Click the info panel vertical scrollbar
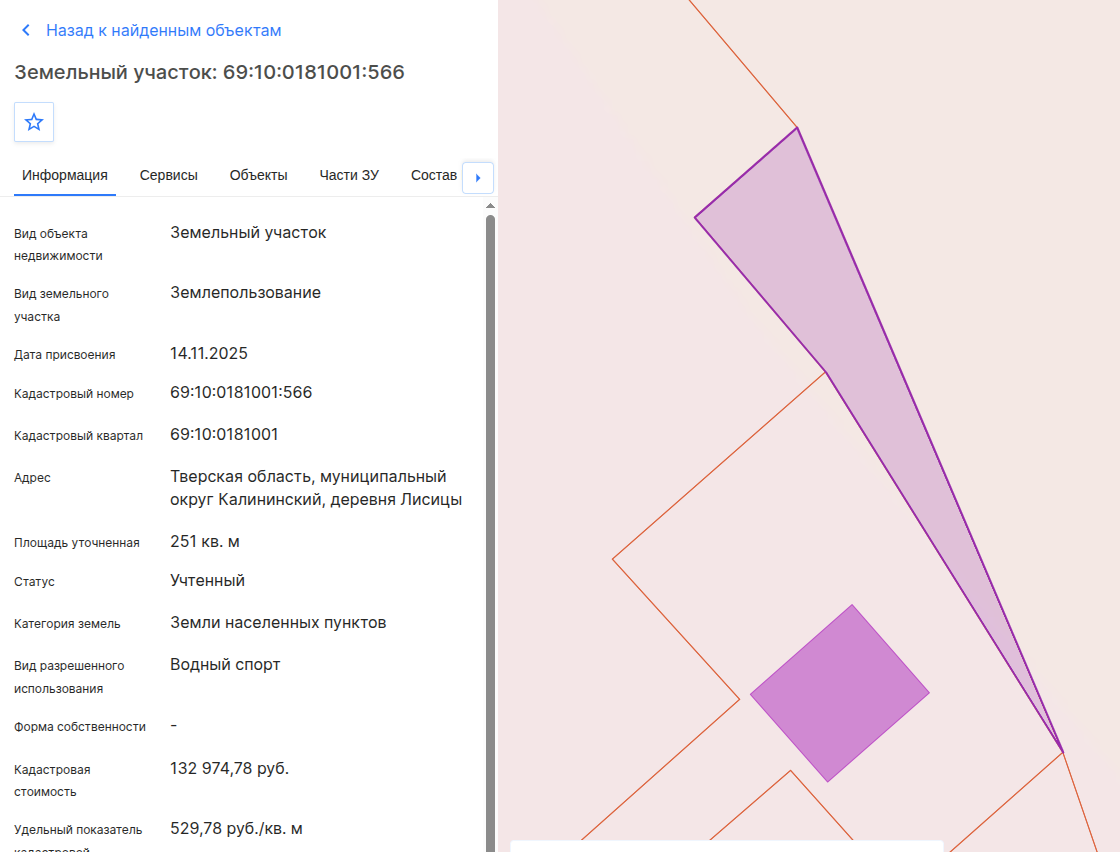The height and width of the screenshot is (852, 1120). coord(490,532)
